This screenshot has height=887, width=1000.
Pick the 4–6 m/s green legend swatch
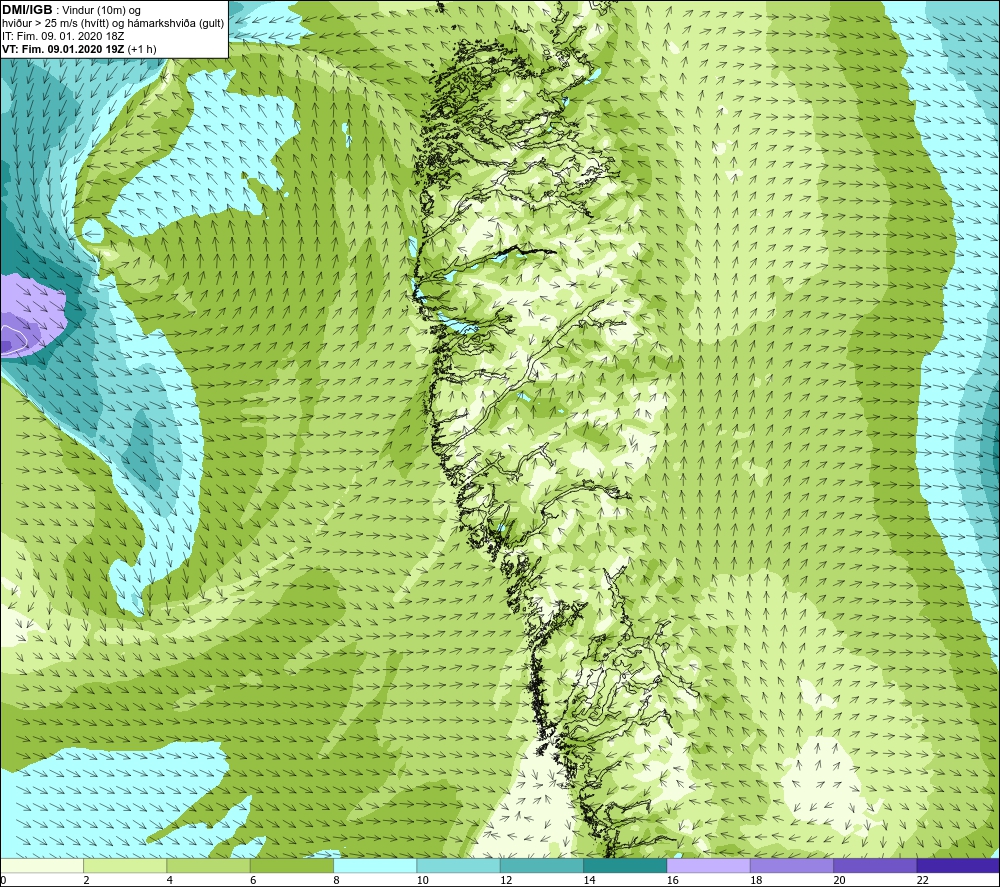click(209, 865)
